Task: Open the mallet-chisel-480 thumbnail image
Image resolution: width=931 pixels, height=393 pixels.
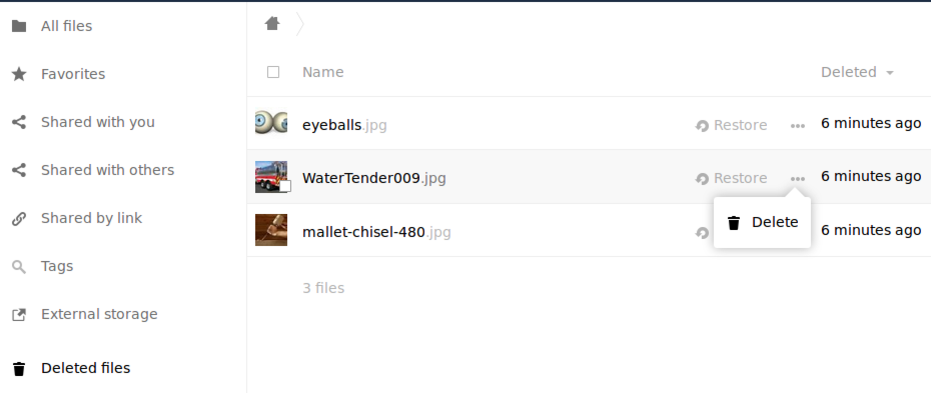Action: (271, 230)
